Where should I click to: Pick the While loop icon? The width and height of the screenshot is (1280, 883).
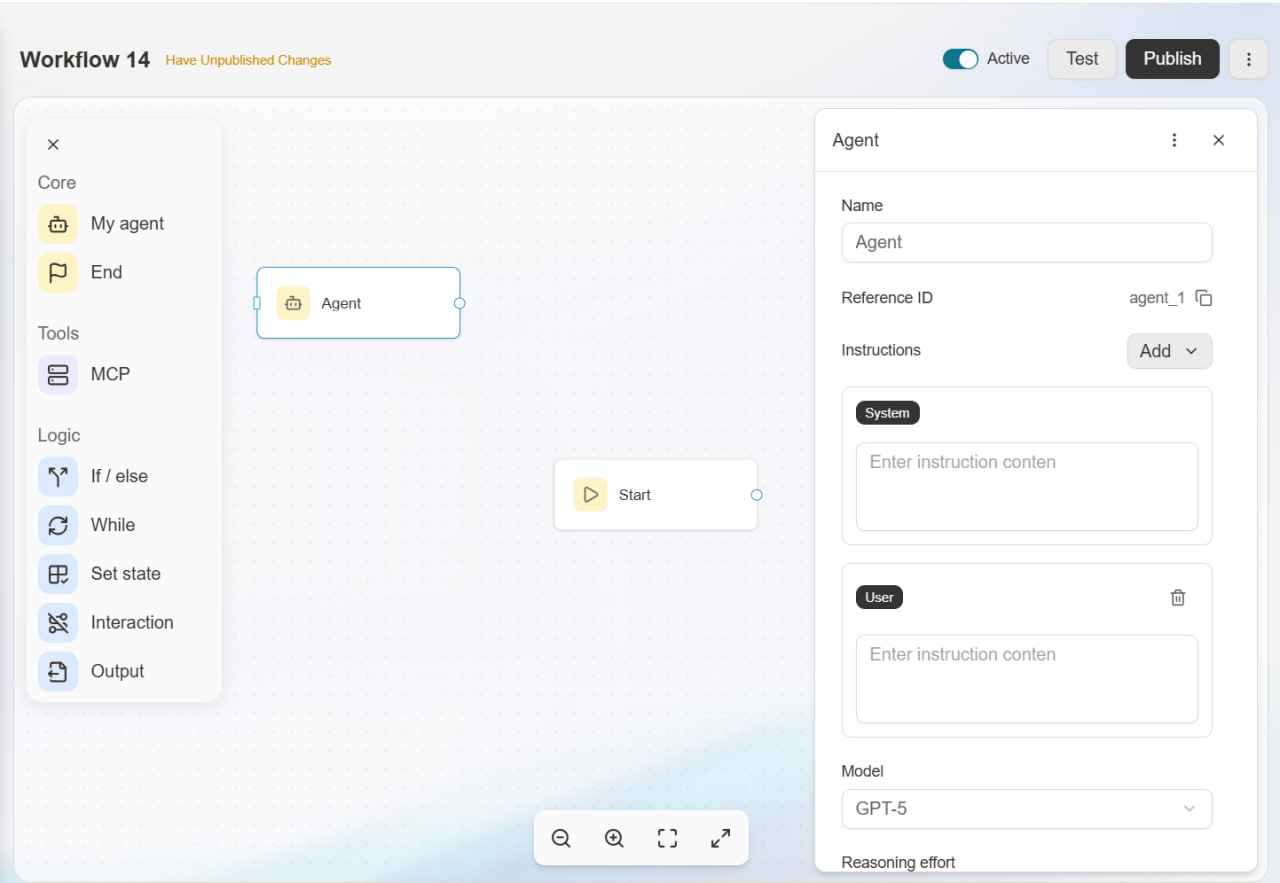coord(58,525)
